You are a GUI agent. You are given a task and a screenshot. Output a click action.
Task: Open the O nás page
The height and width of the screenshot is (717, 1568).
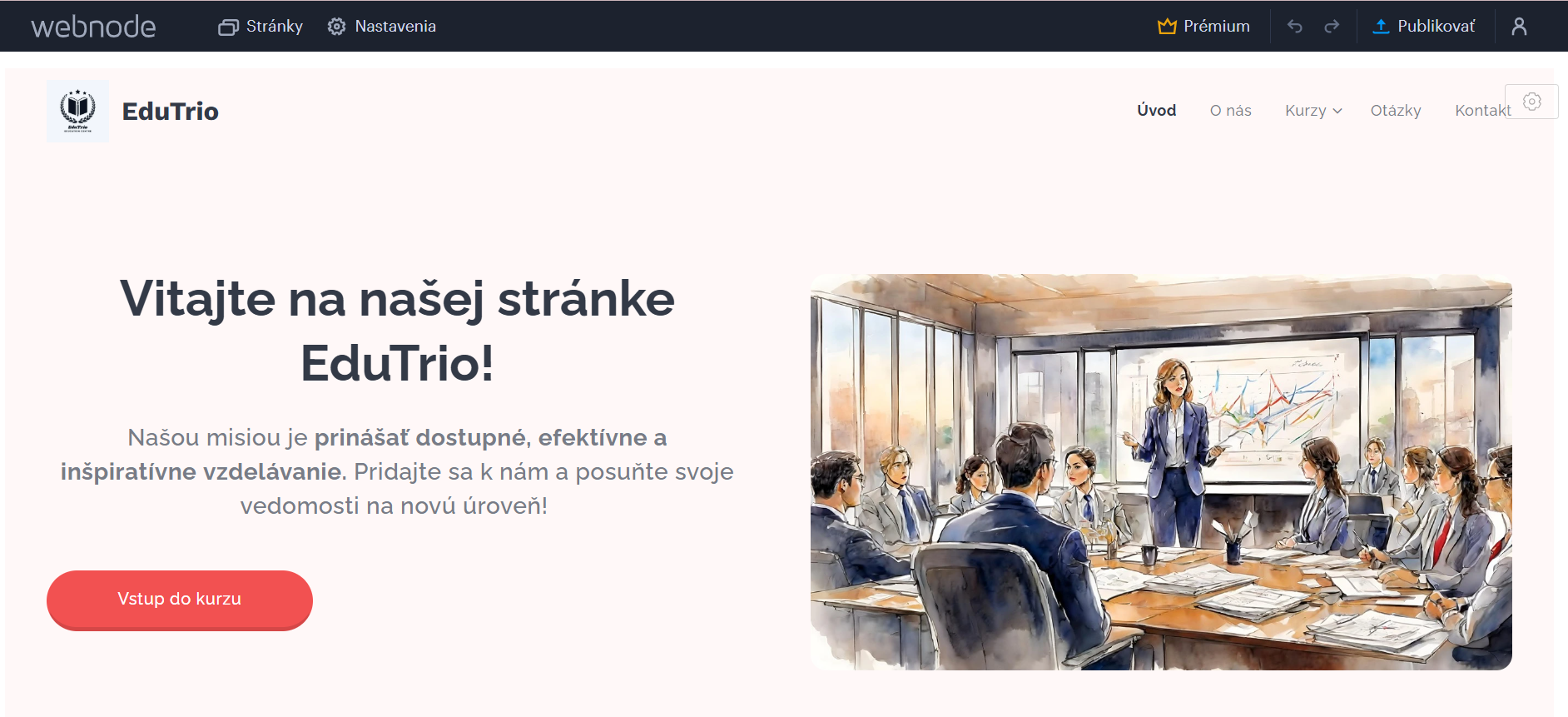pyautogui.click(x=1231, y=111)
